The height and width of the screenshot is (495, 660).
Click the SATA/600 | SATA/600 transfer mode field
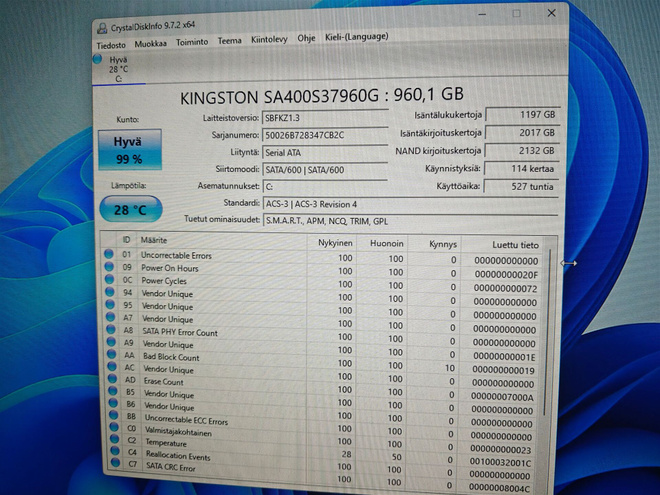(325, 169)
